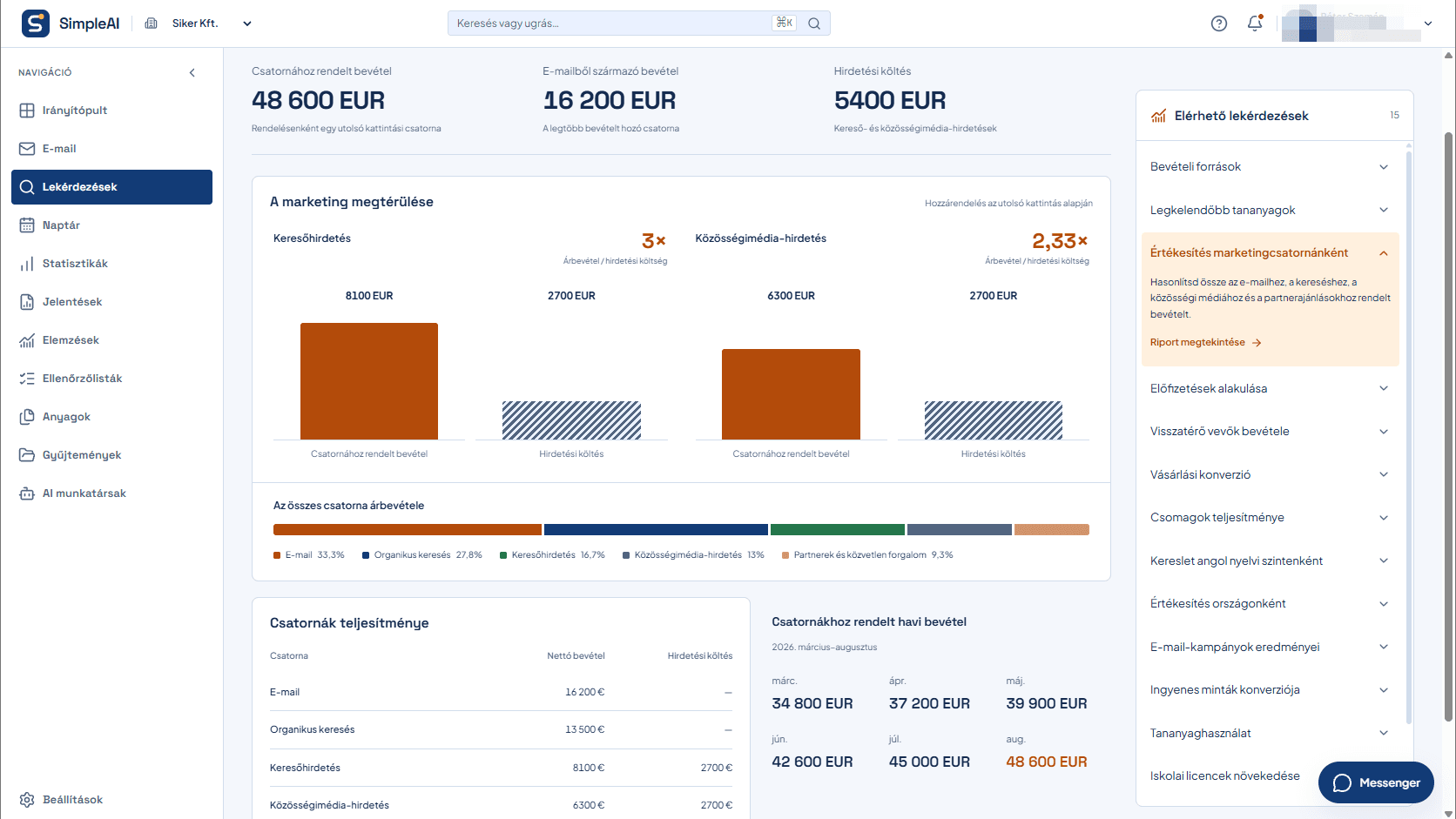Click the search magnifier icon
This screenshot has height=819, width=1456.
click(x=814, y=23)
